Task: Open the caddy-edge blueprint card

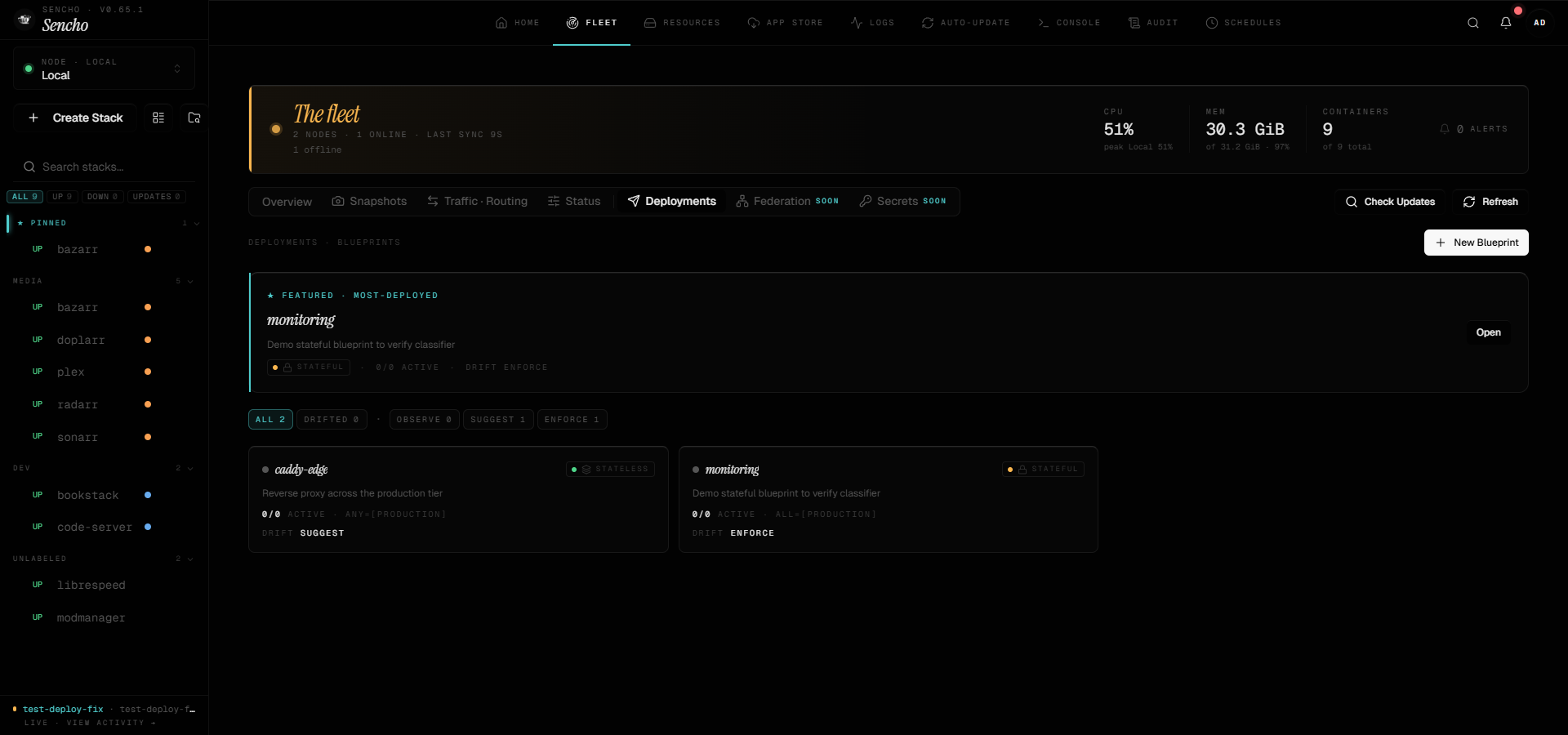Action: [458, 500]
